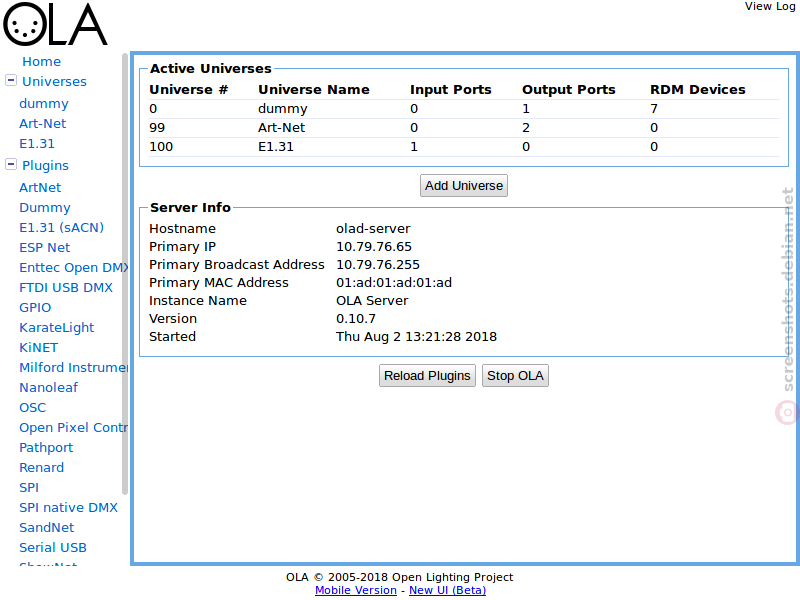
Task: Open the ESP Net plugin
Action: pyautogui.click(x=44, y=247)
